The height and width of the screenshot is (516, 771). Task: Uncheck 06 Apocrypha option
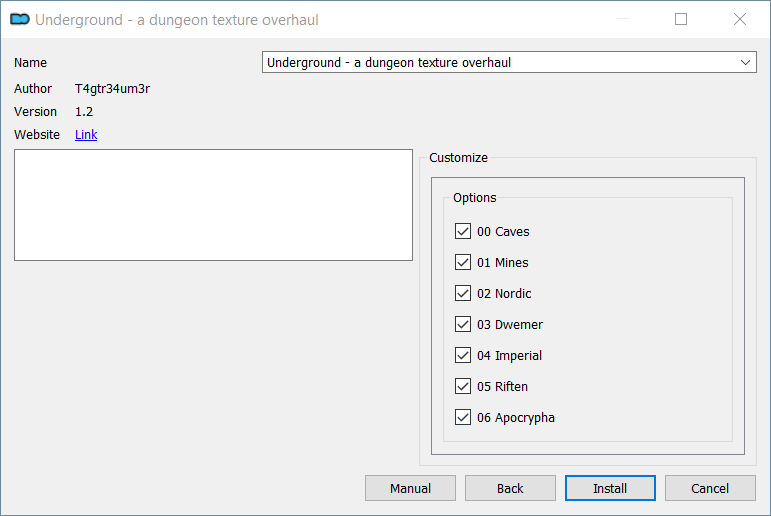tap(463, 417)
